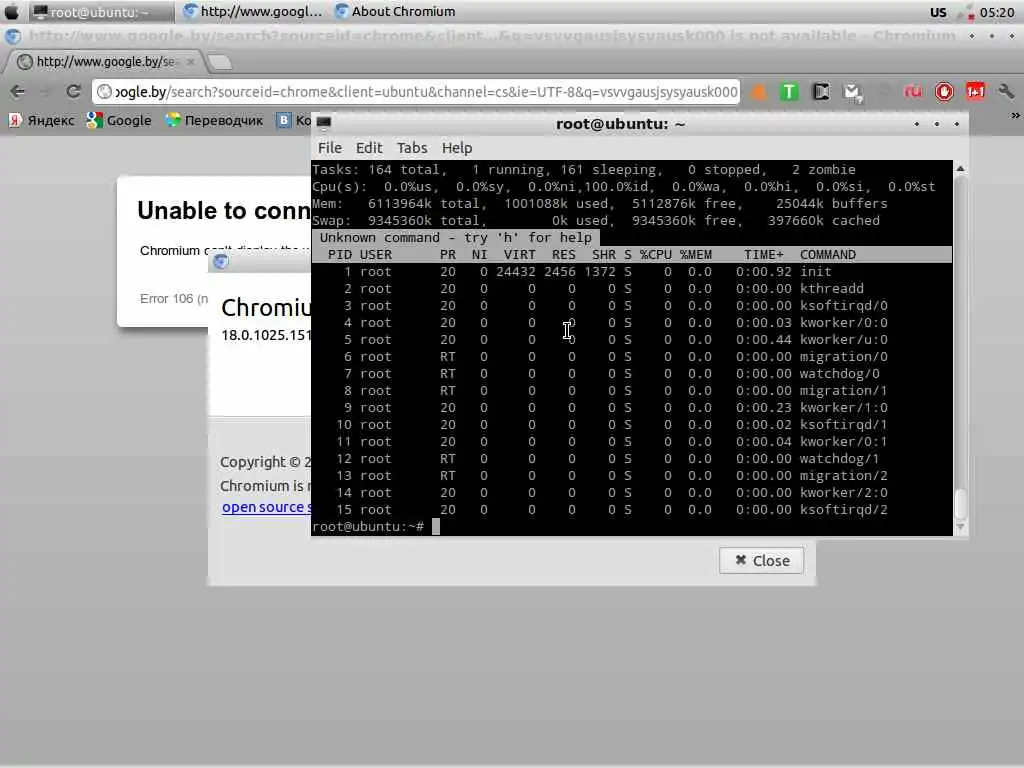Close the google.by browser tab
Screen dimensions: 1024x768
tap(191, 62)
